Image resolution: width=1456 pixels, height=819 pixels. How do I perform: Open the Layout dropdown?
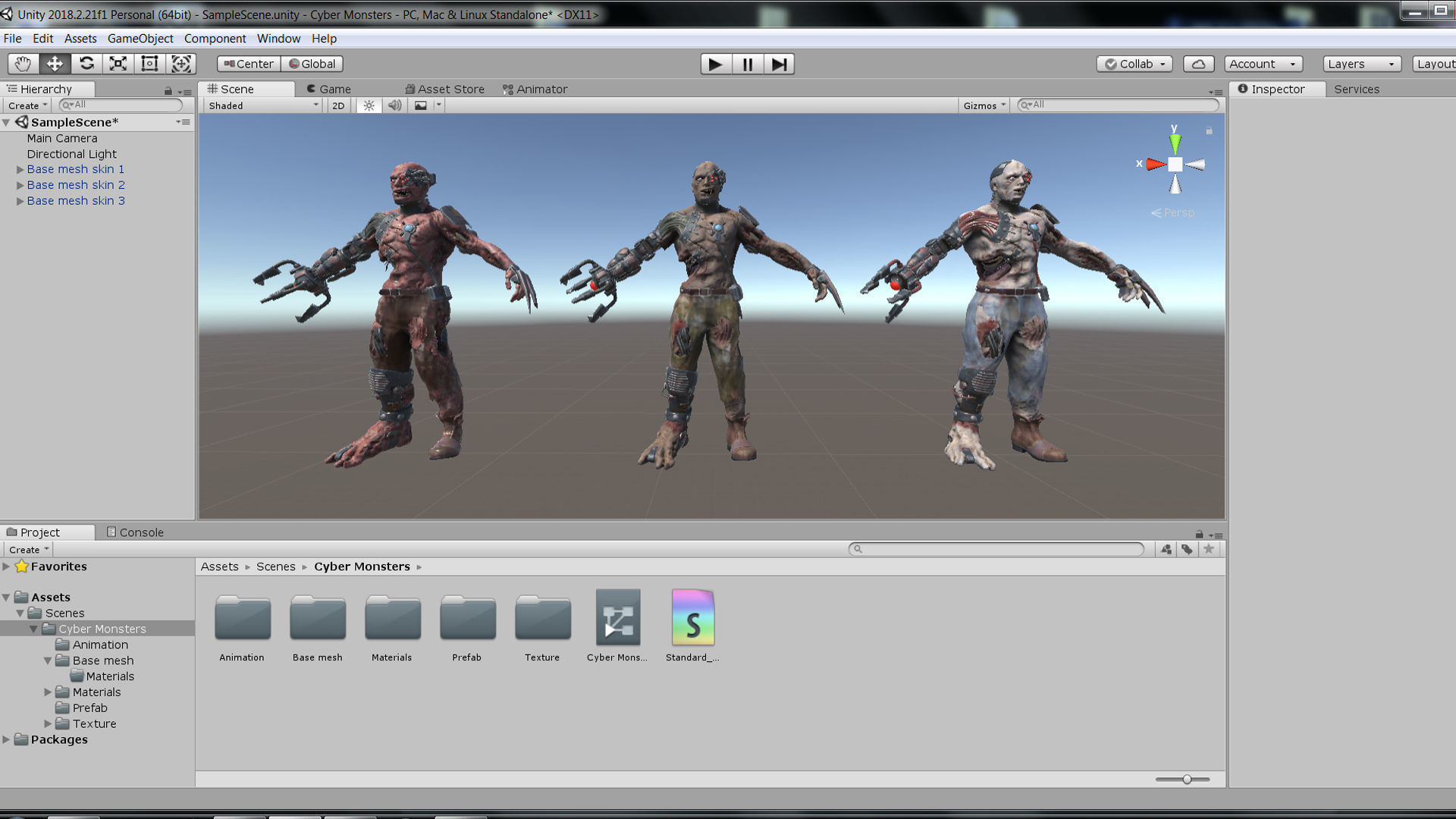pos(1435,64)
